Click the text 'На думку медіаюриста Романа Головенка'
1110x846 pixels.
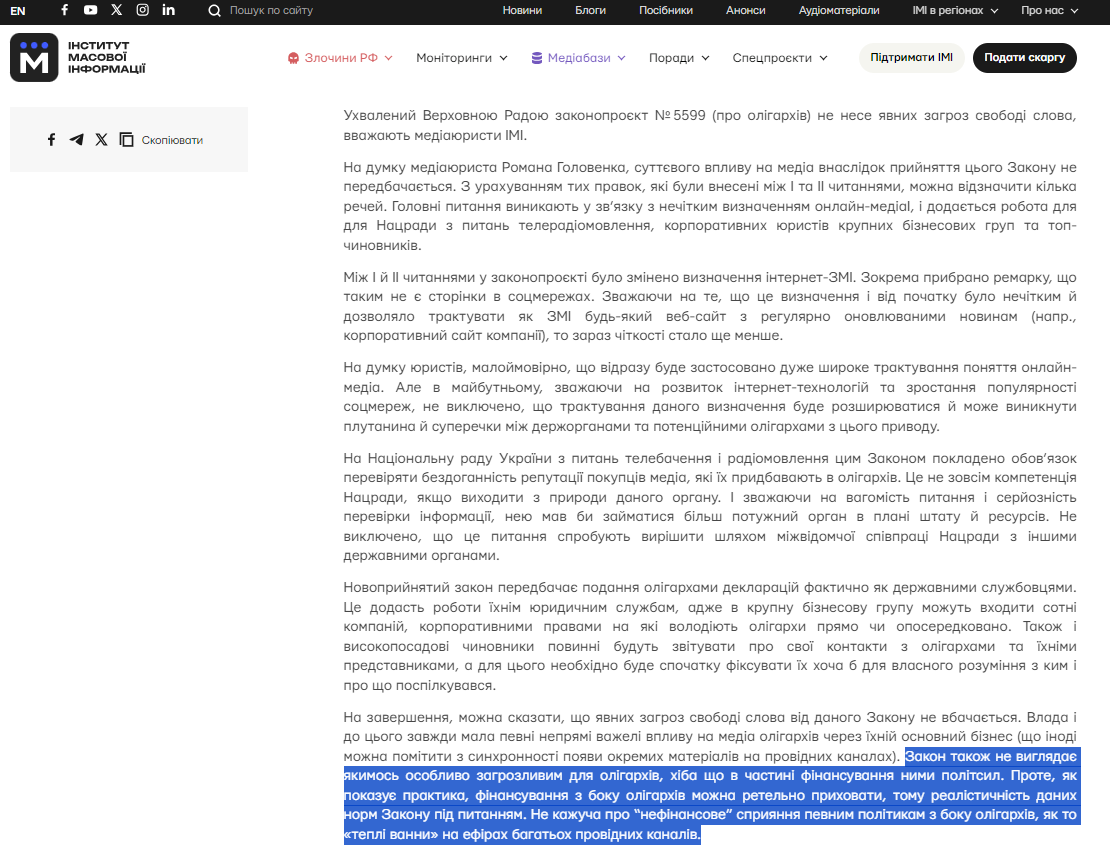tap(485, 167)
